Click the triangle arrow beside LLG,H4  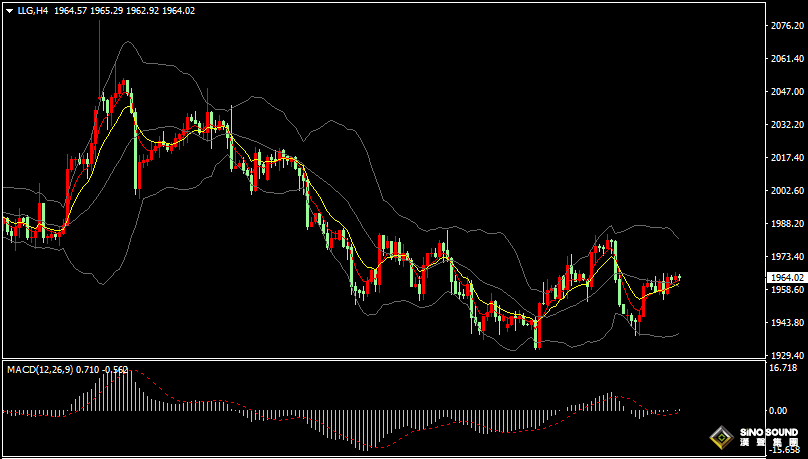(10, 10)
